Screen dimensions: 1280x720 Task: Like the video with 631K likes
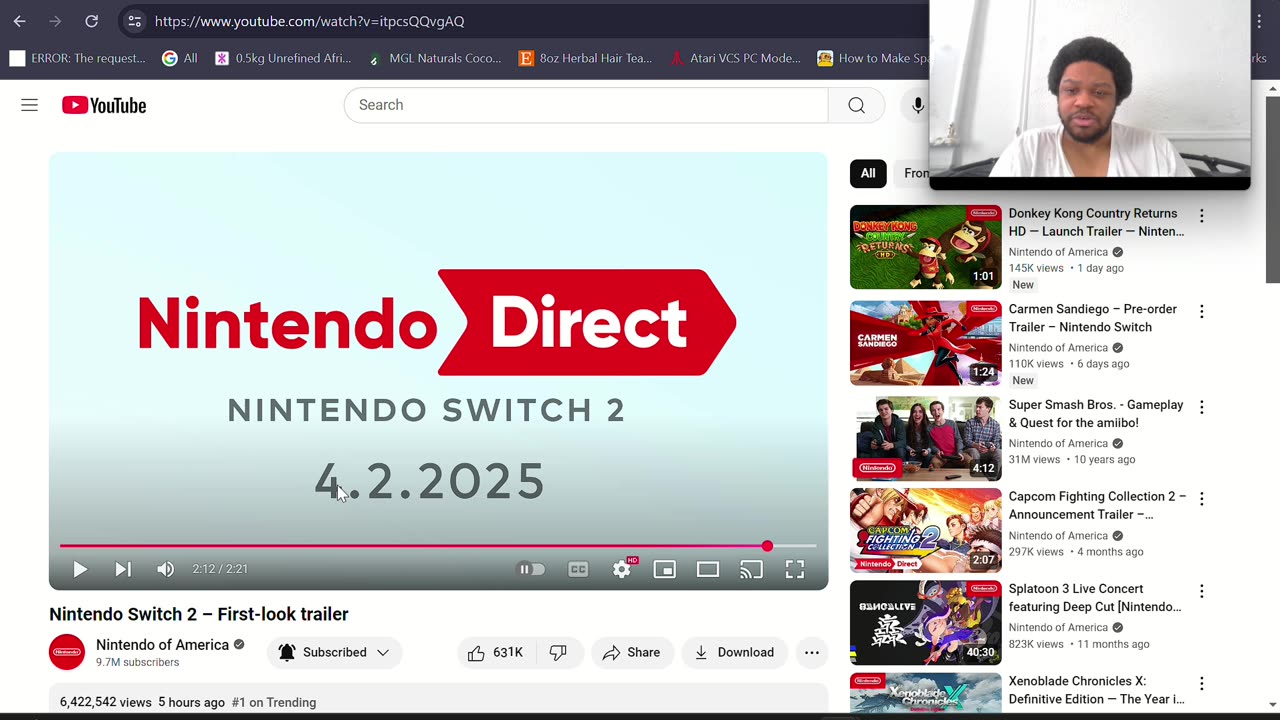coord(496,652)
